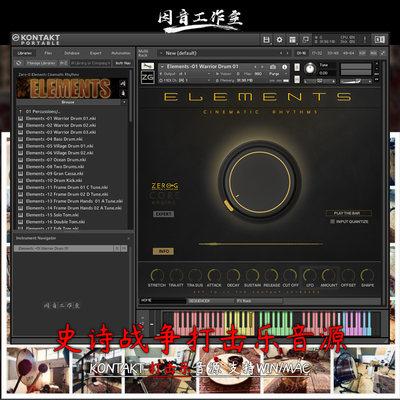Select the HOME tab at instrument bottom
The image size is (400, 400).
[x=162, y=300]
